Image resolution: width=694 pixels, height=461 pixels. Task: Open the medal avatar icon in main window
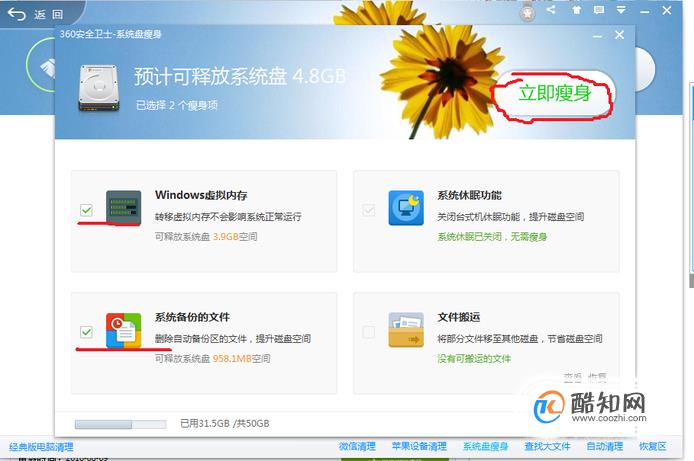[x=527, y=13]
